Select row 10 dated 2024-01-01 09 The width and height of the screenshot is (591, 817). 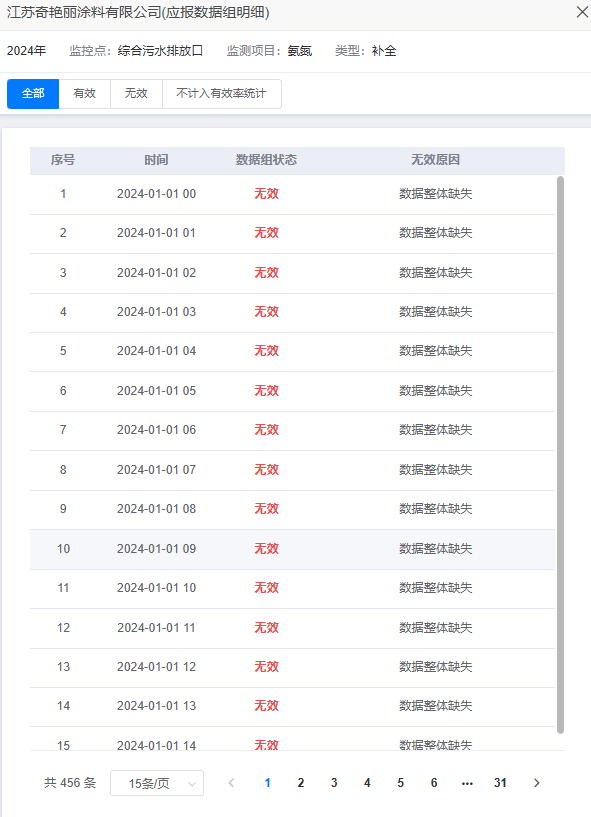click(293, 549)
